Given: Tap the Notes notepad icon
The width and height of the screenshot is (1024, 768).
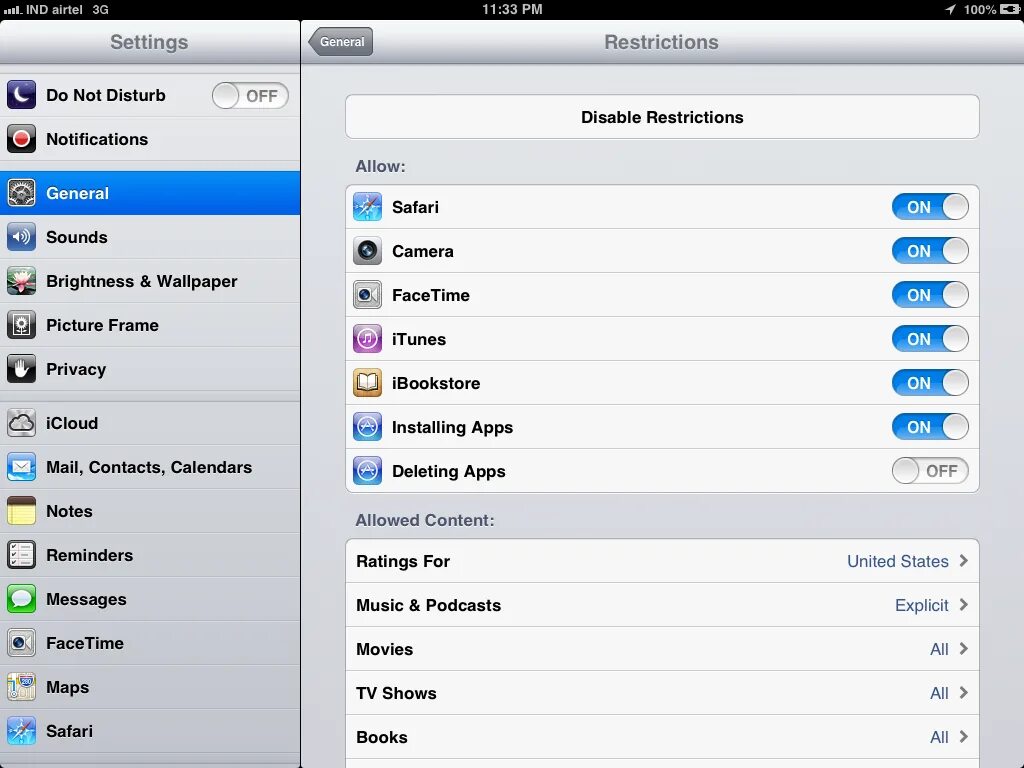Looking at the screenshot, I should coord(22,511).
